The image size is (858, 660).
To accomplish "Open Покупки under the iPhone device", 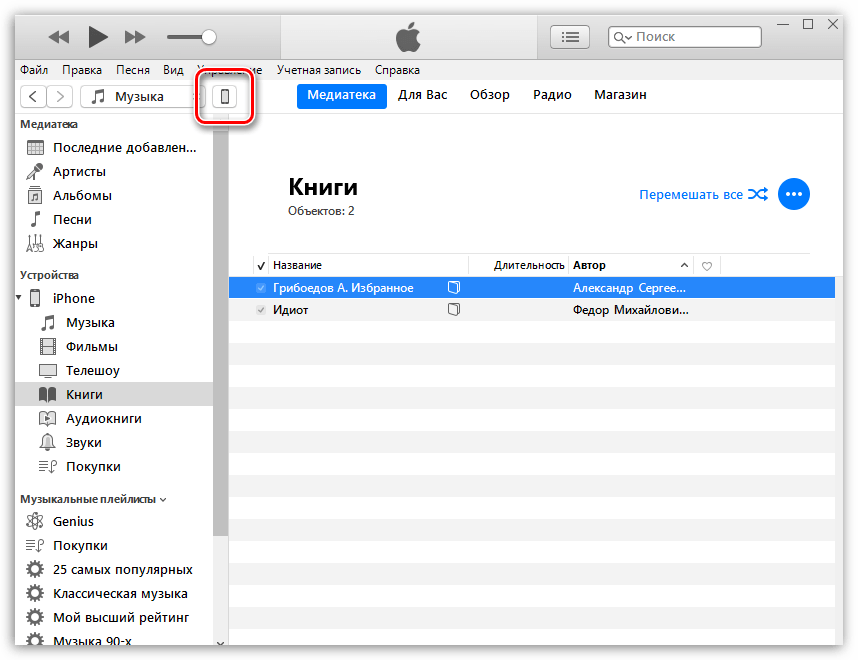I will tap(114, 467).
